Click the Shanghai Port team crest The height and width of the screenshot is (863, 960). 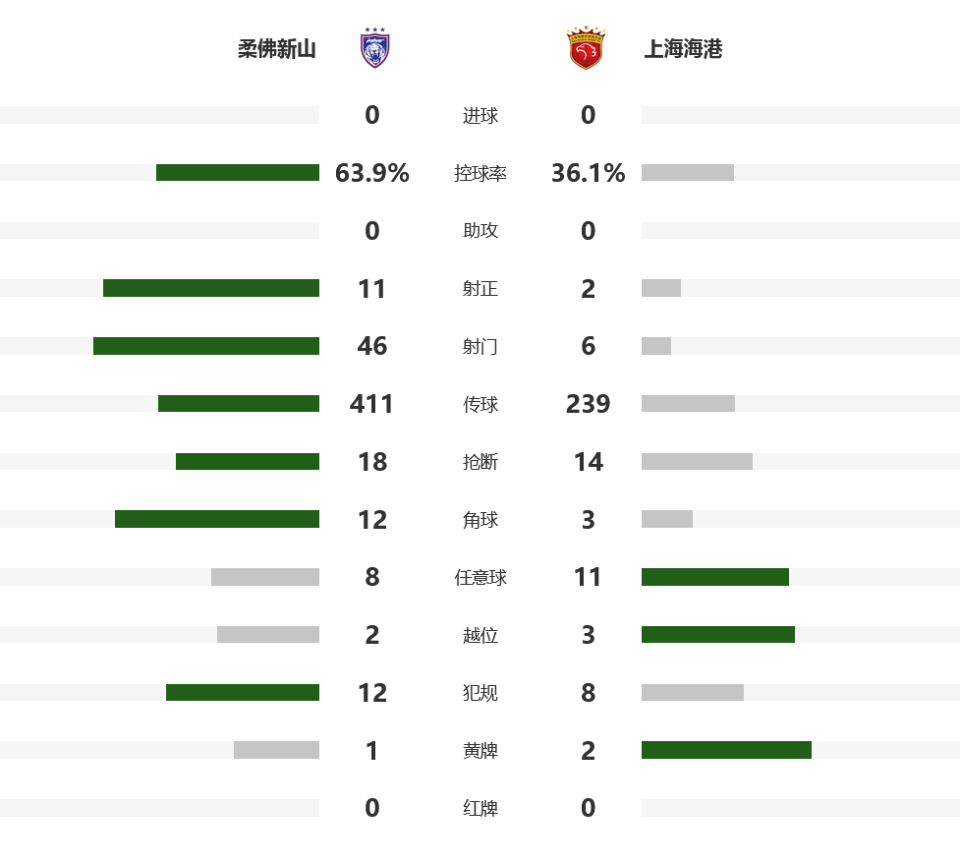(x=585, y=48)
